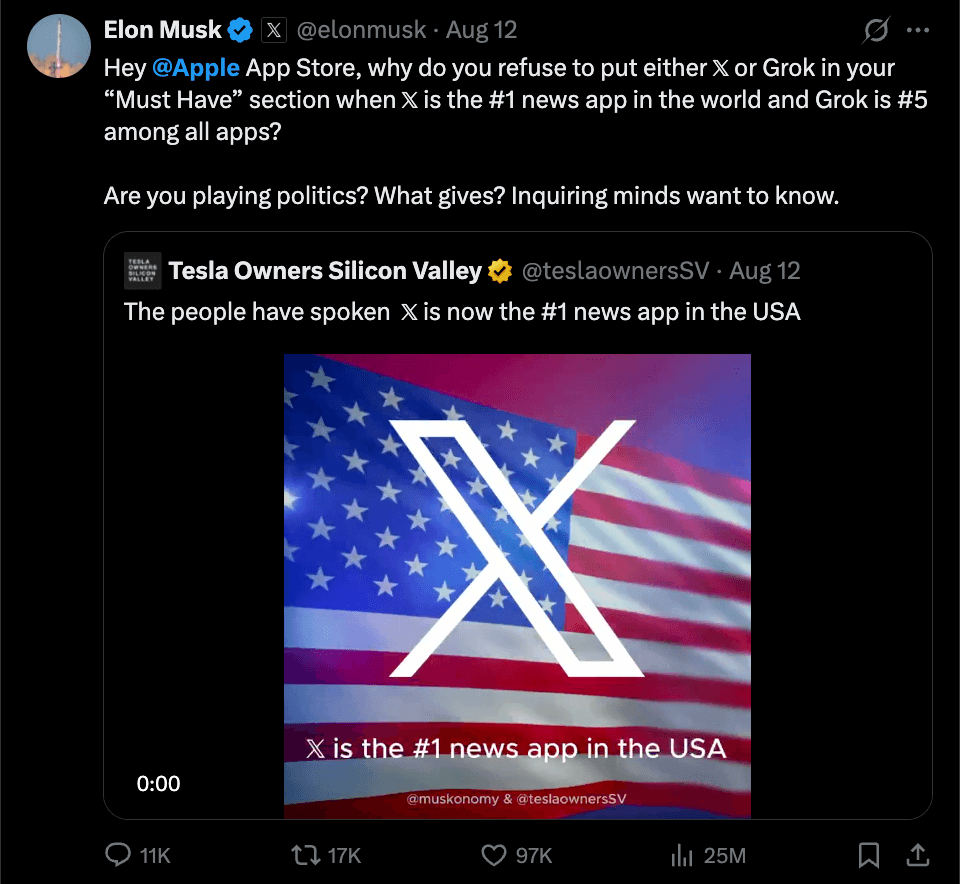The image size is (960, 884).
Task: Open the more options menu with the ellipsis
Action: point(920,30)
